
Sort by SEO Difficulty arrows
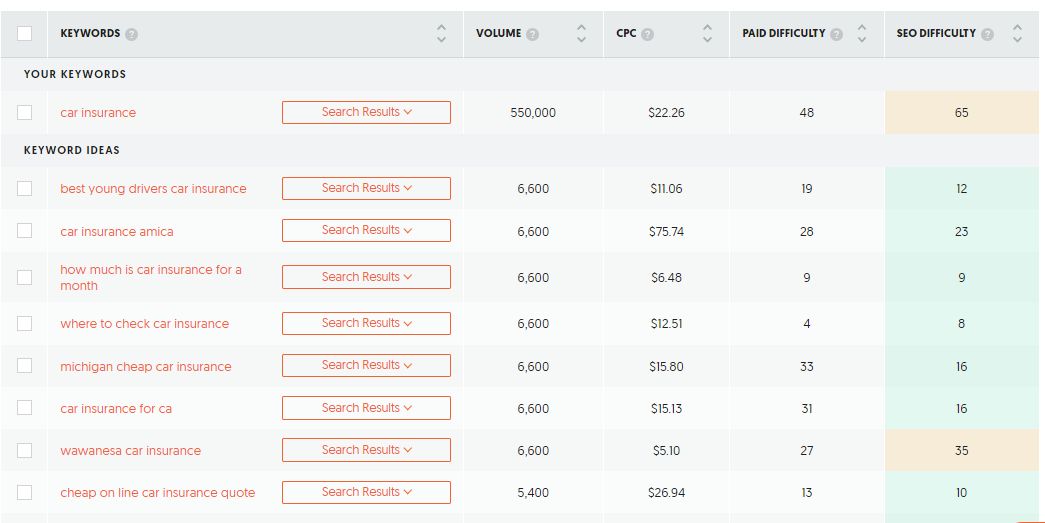(x=1017, y=34)
